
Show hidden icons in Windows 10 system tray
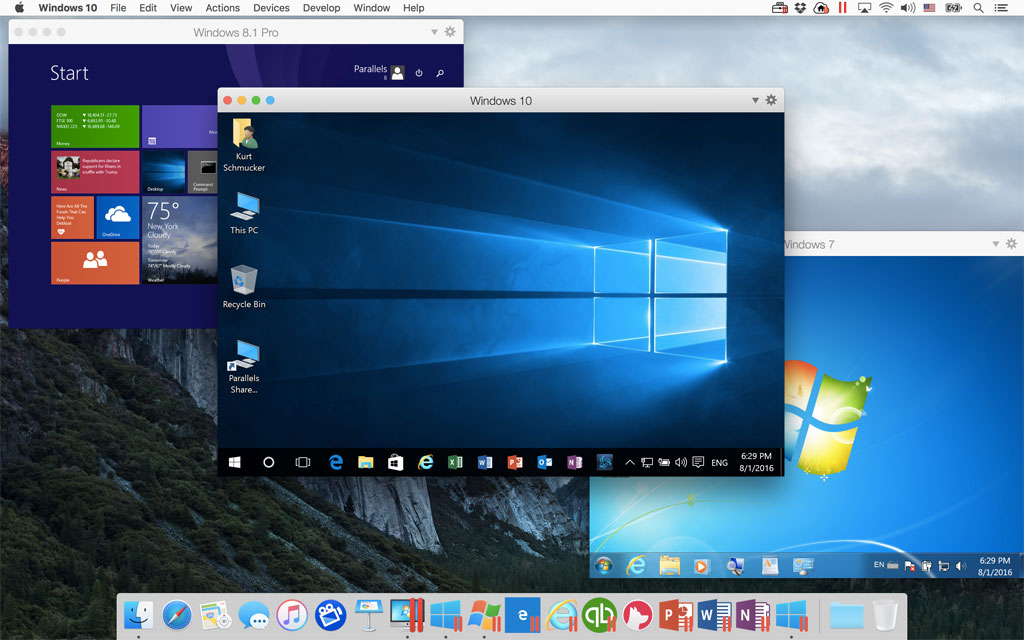tap(629, 462)
